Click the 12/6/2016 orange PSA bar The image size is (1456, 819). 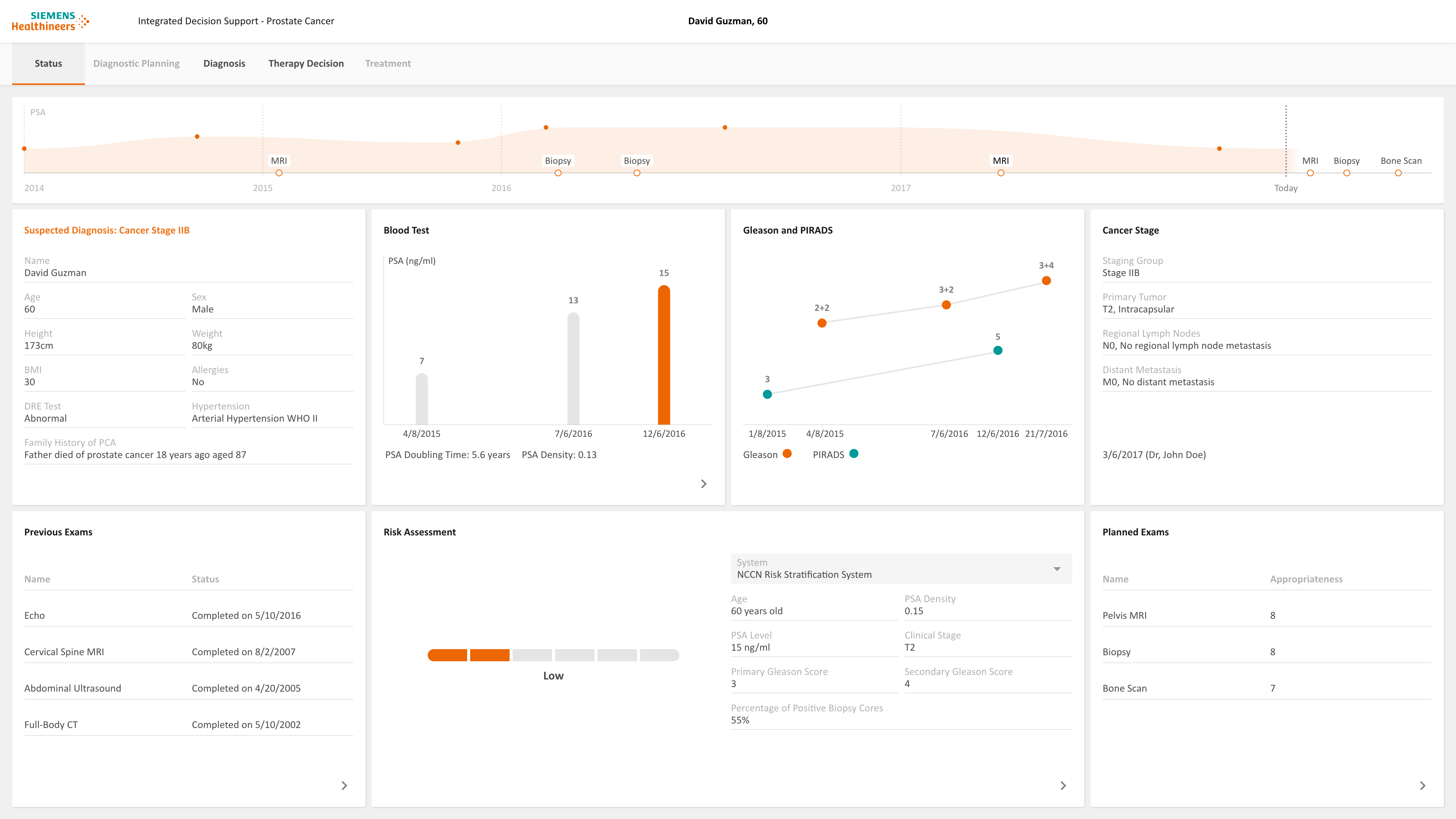(x=664, y=355)
